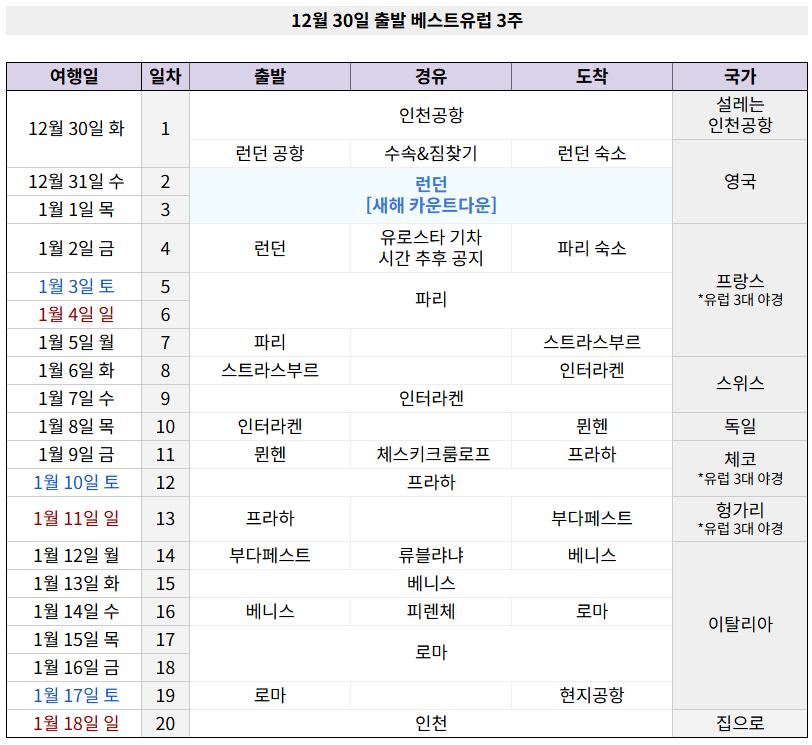Click the blue date '1월 3일 토'
The width and height of the screenshot is (812, 745).
point(74,287)
